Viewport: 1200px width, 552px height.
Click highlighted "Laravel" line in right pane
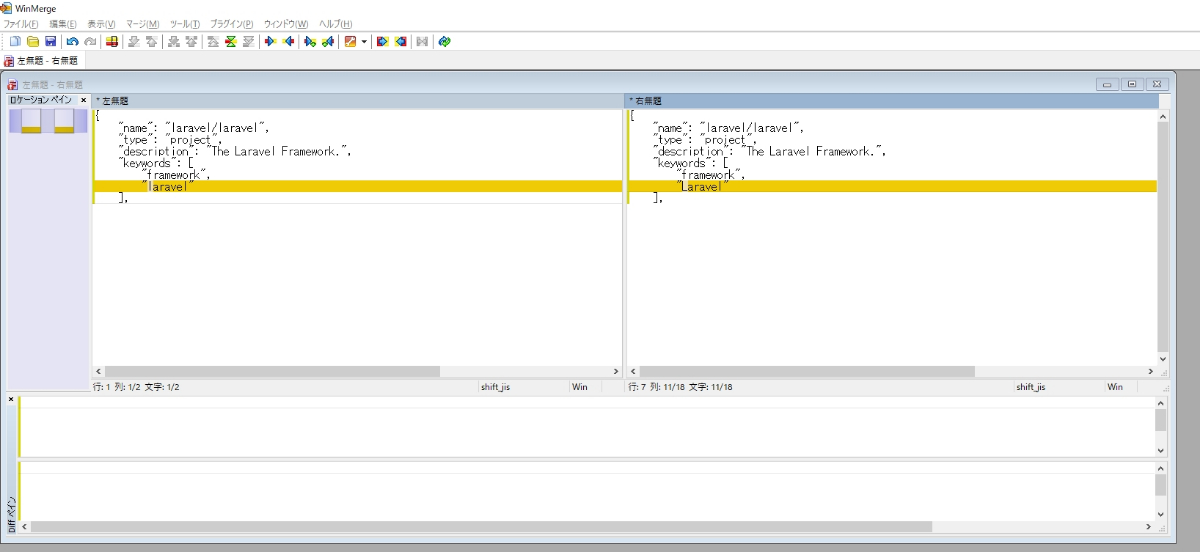click(891, 186)
